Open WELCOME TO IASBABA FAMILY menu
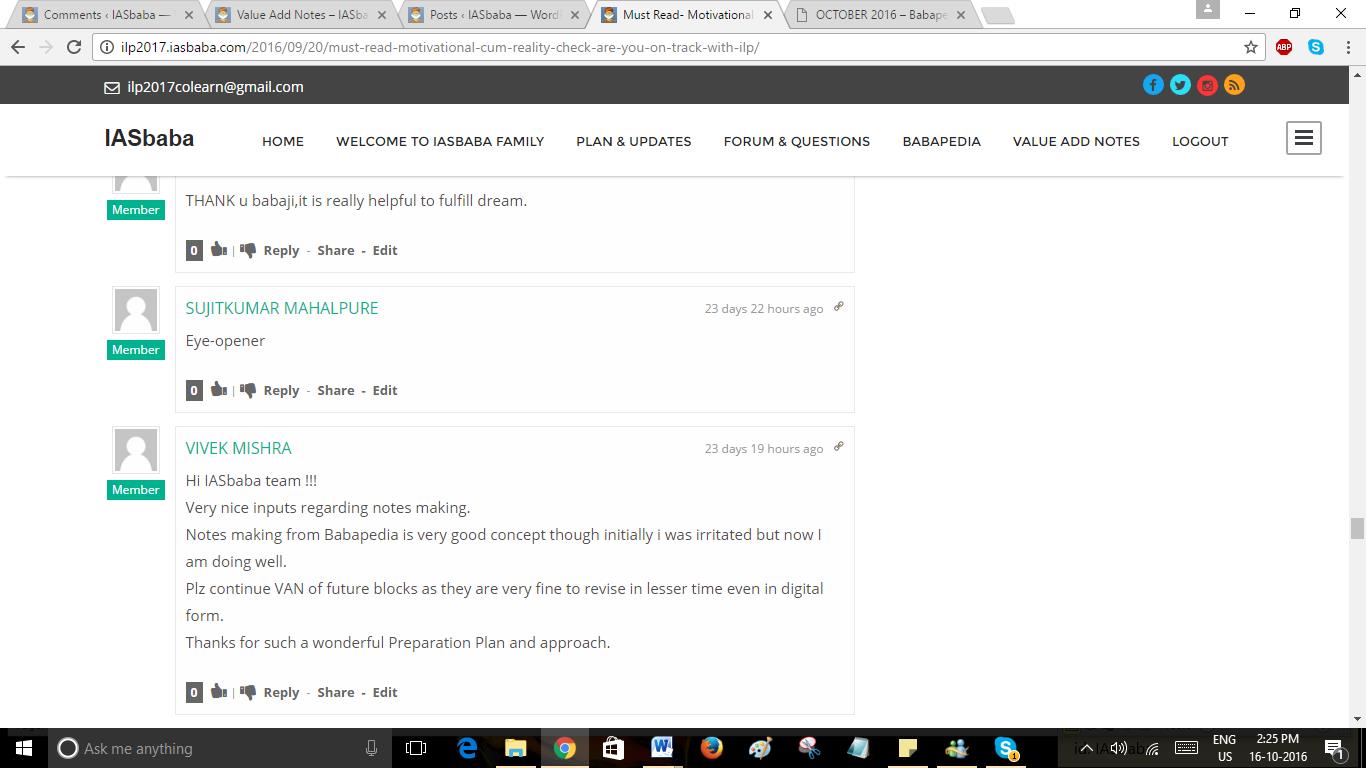1366x768 pixels. 440,141
